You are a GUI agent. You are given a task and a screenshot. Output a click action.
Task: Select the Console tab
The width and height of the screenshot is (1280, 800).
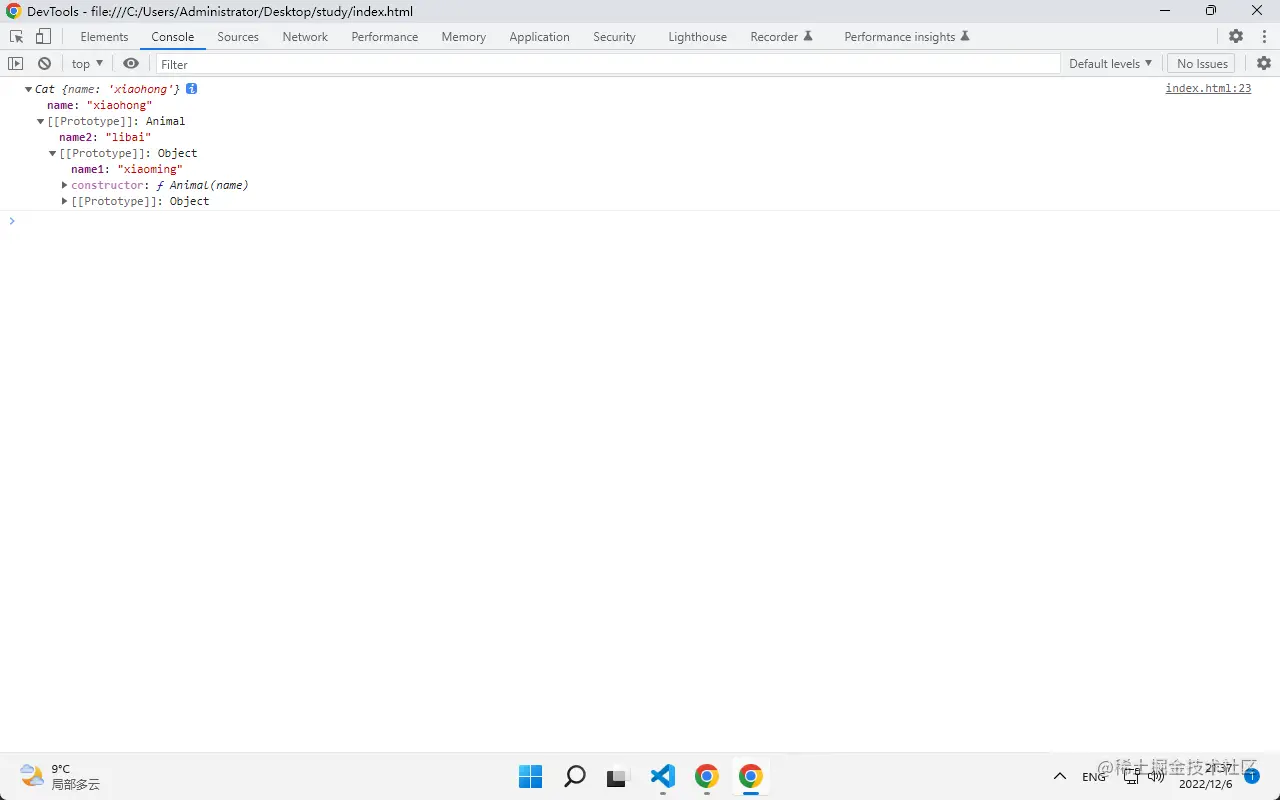pos(173,37)
